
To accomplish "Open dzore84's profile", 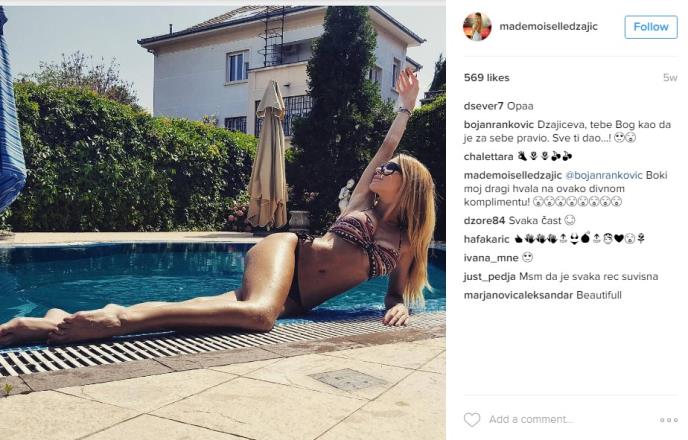I will [484, 220].
